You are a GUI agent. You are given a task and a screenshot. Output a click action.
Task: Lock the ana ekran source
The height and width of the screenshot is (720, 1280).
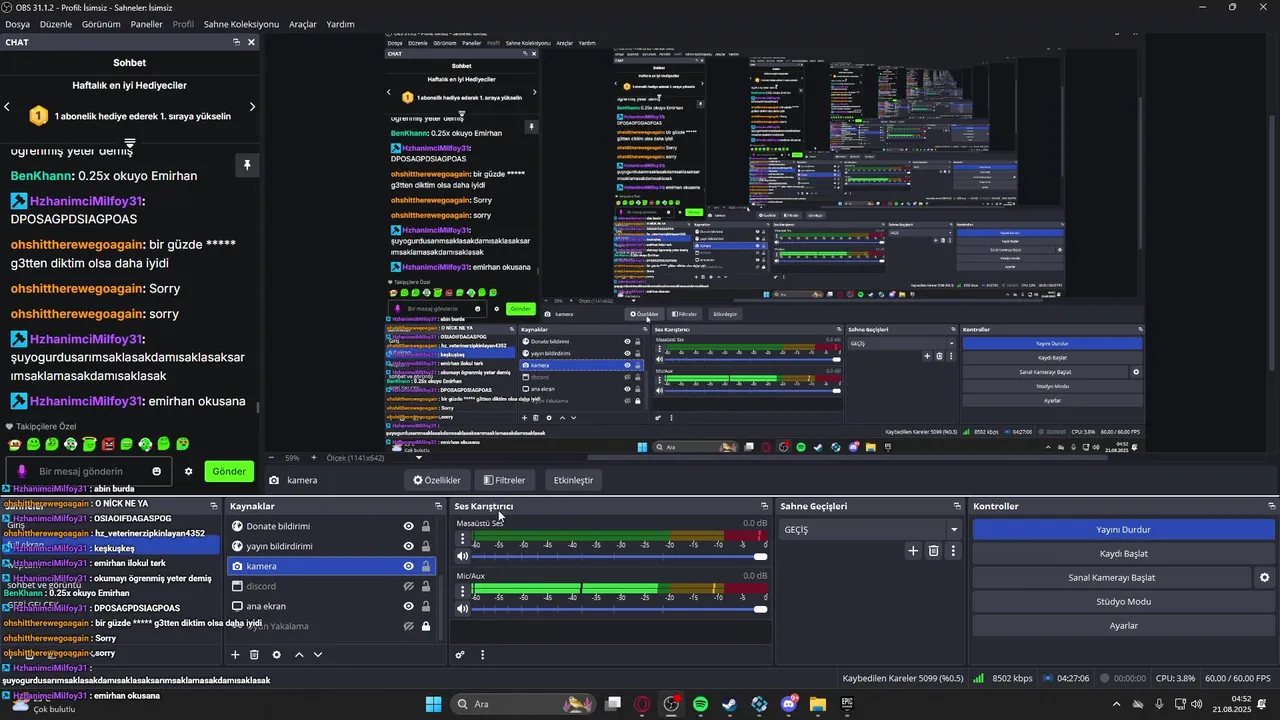(426, 606)
